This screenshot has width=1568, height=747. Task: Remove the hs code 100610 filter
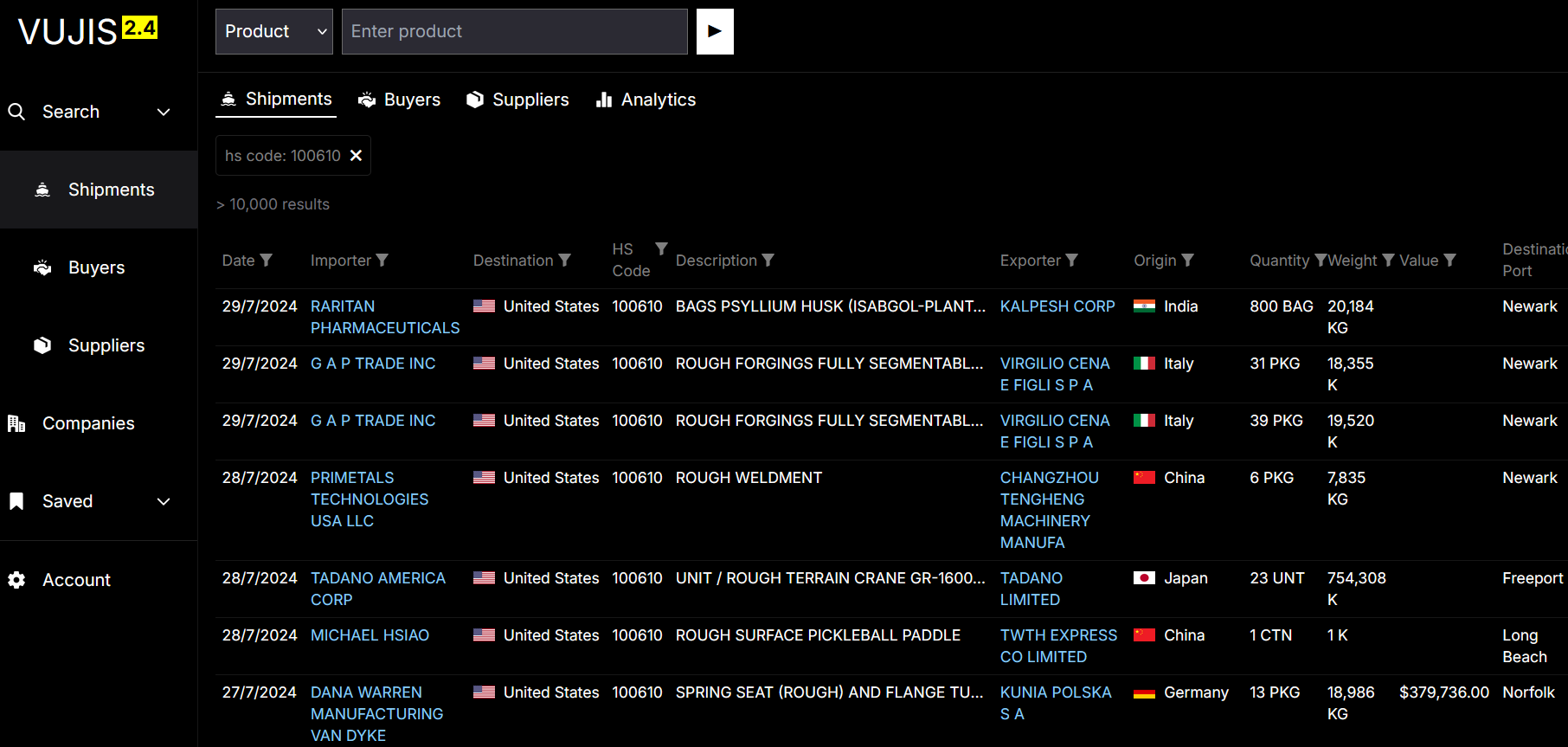click(x=356, y=156)
